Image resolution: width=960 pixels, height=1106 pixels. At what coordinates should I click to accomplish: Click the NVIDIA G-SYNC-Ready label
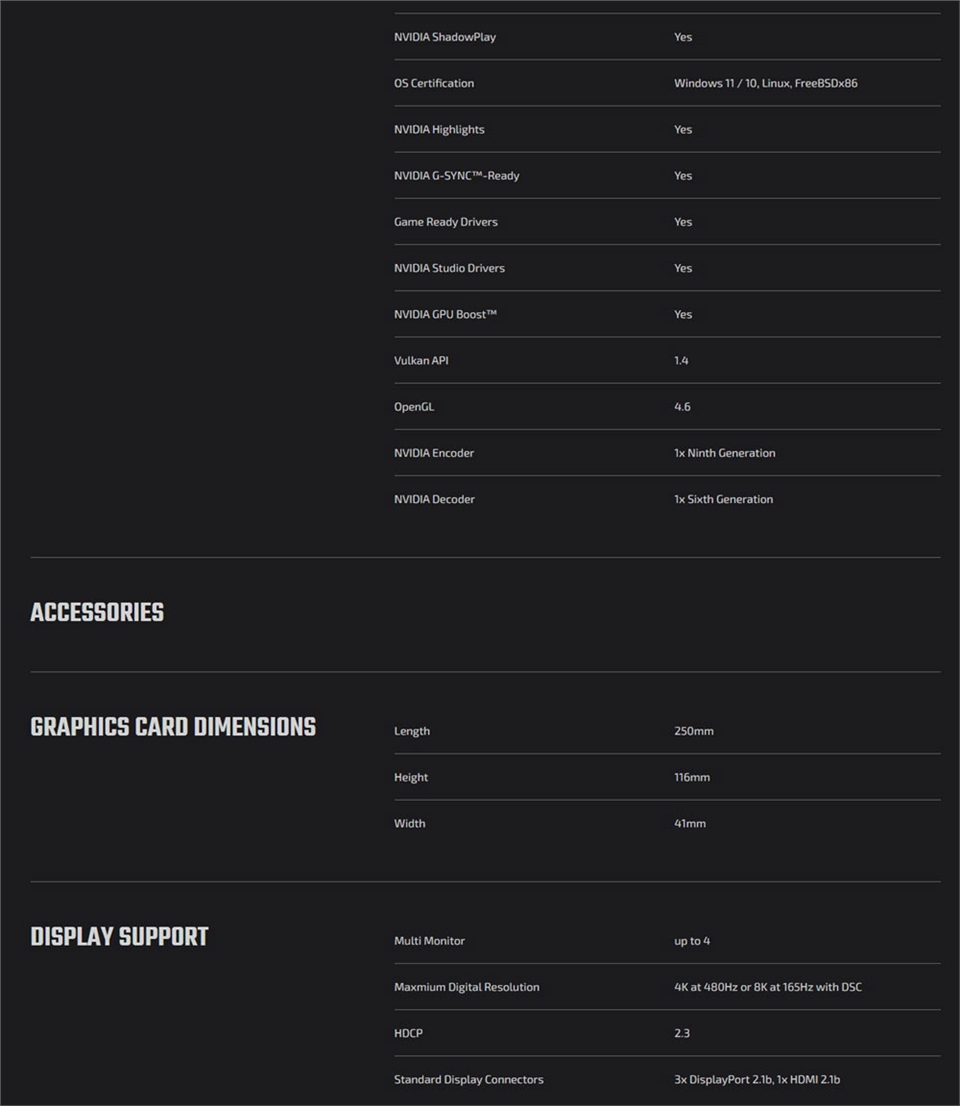pos(456,176)
